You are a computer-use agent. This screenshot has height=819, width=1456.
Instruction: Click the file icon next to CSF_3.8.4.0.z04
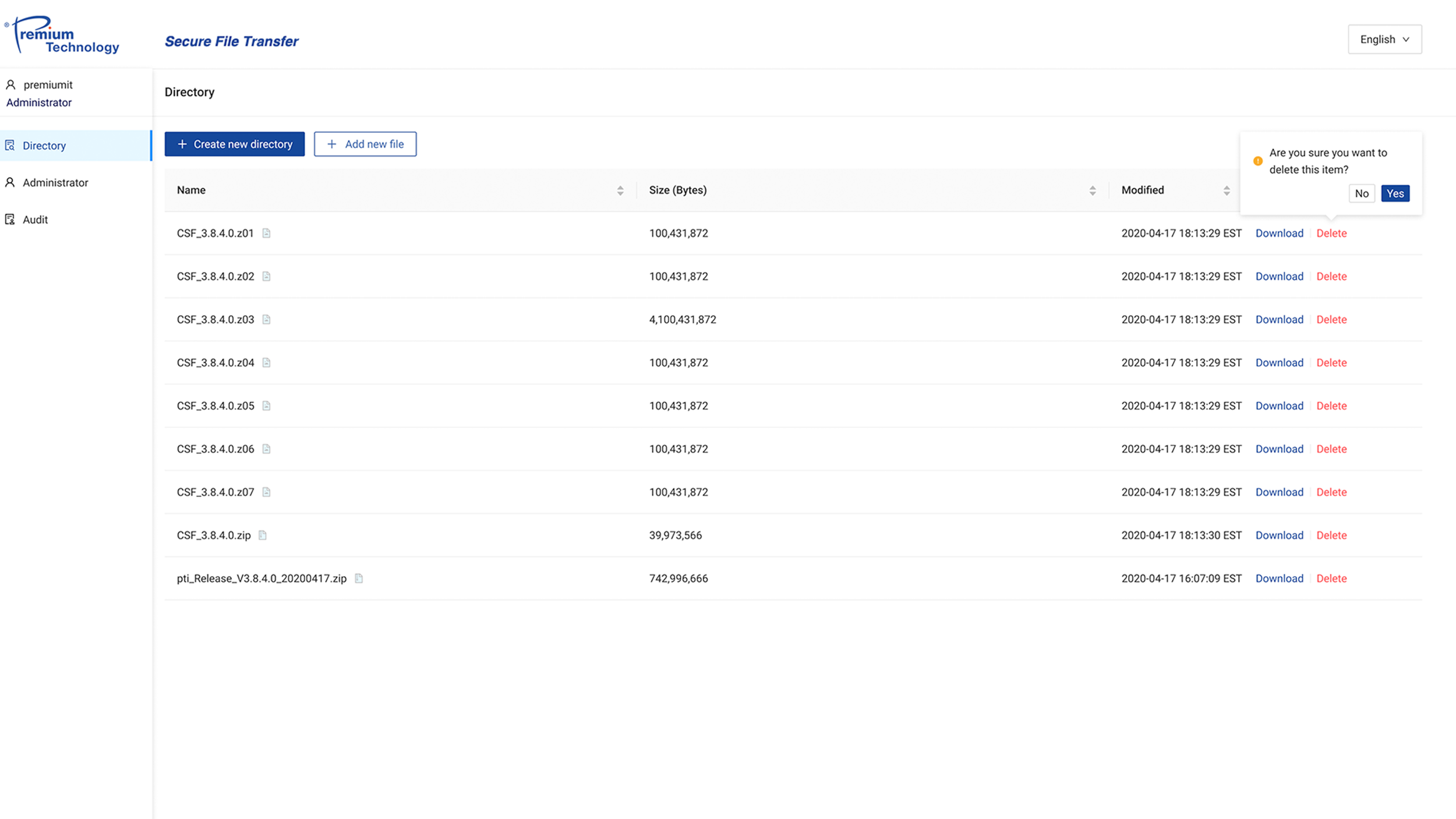(266, 362)
